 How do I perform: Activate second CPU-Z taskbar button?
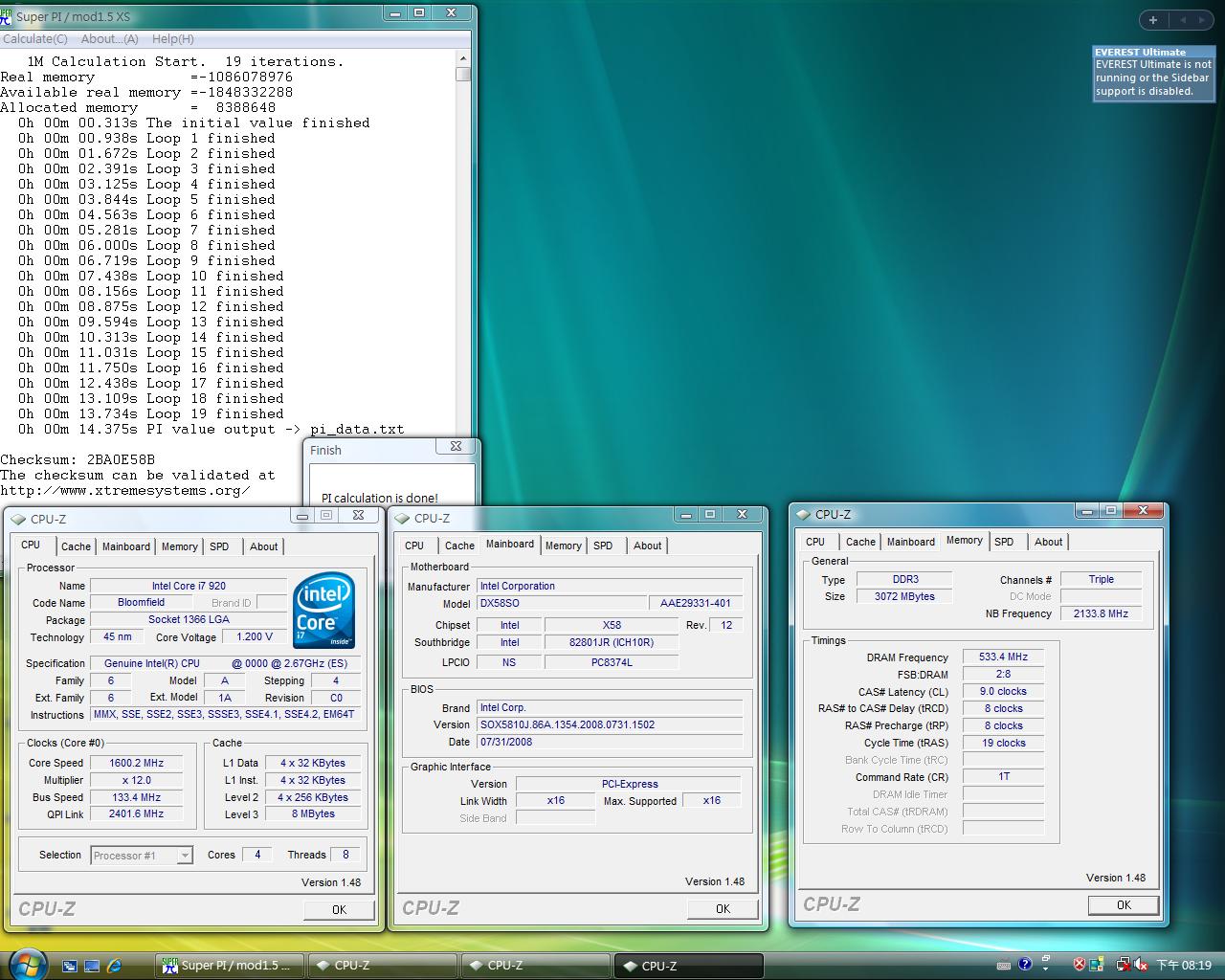click(x=535, y=966)
